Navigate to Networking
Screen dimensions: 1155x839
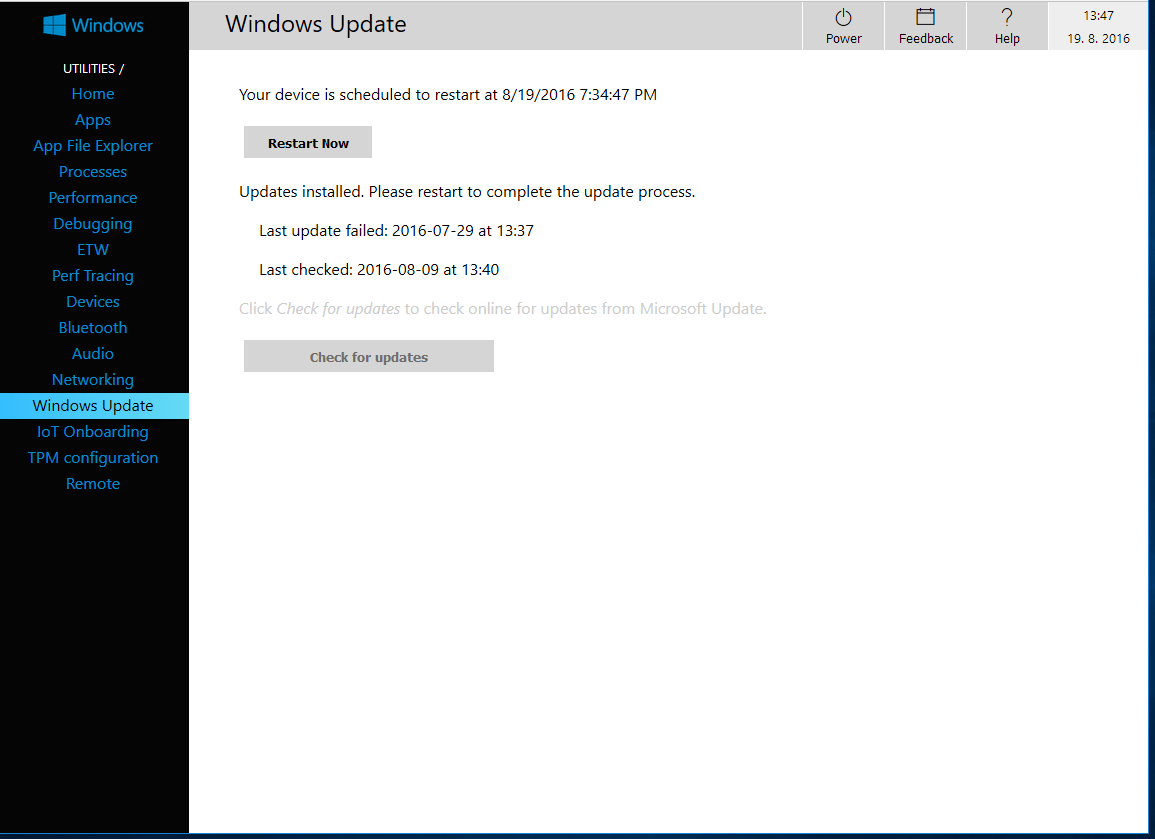(x=93, y=379)
